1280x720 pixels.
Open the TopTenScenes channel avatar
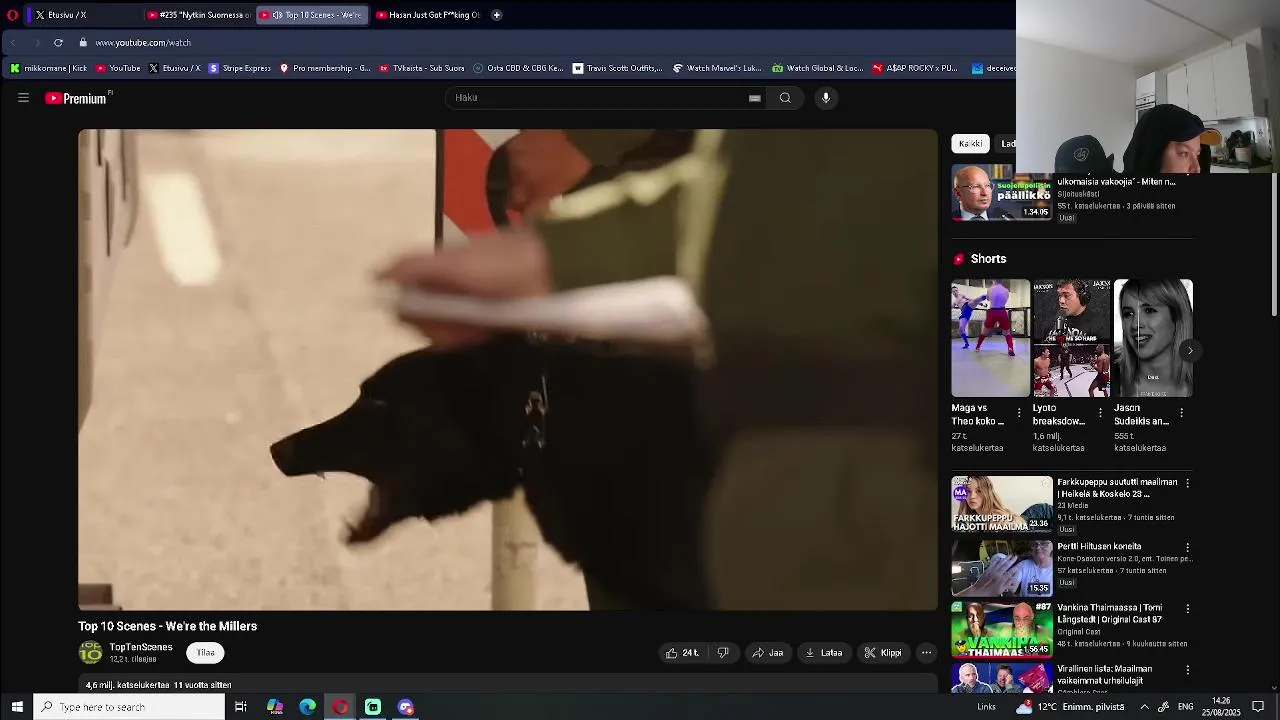click(x=91, y=653)
